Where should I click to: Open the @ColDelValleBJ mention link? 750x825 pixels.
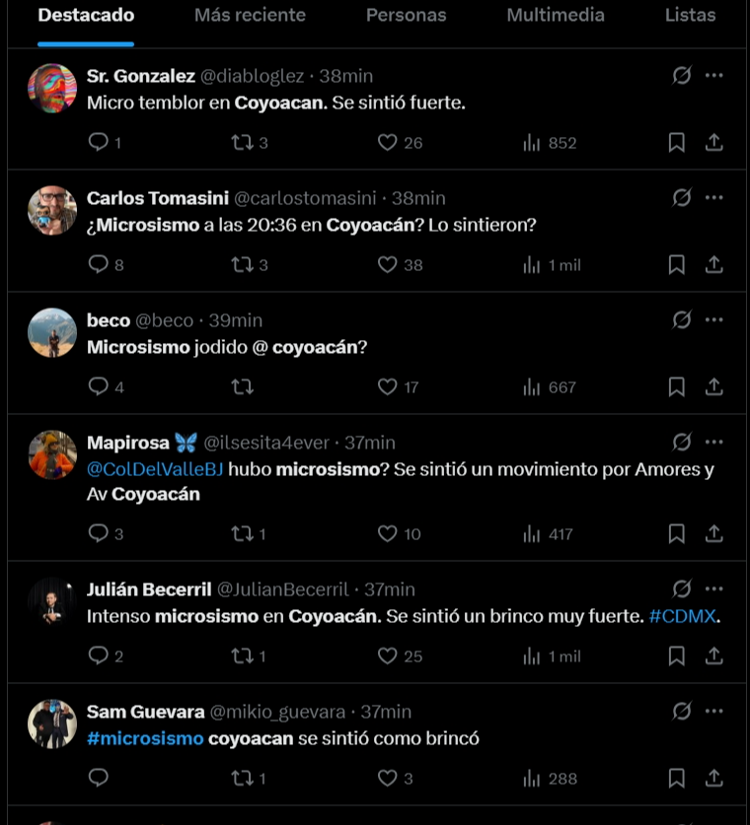click(x=155, y=469)
